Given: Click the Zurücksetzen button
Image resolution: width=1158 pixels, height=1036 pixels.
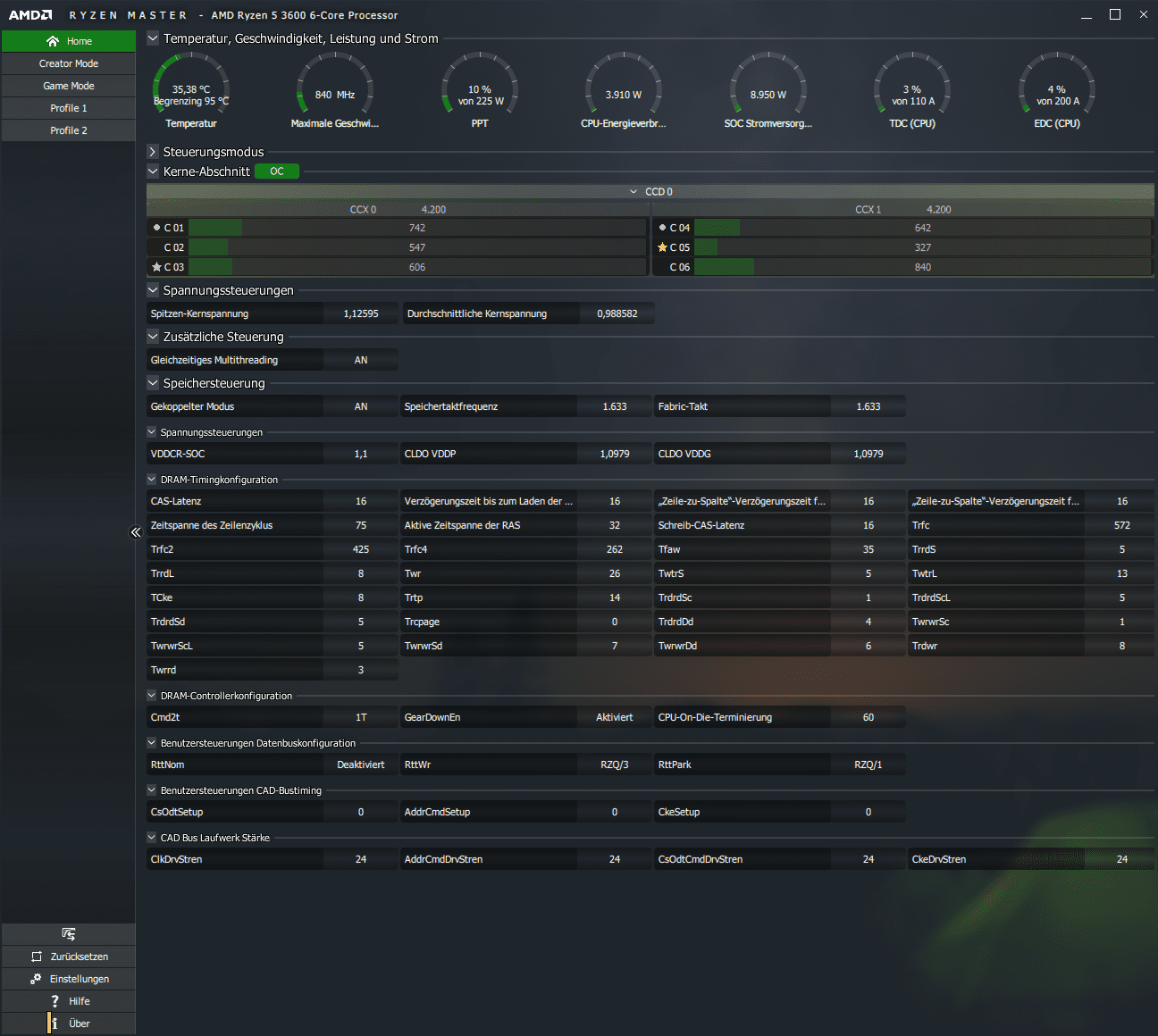Looking at the screenshot, I should (69, 957).
